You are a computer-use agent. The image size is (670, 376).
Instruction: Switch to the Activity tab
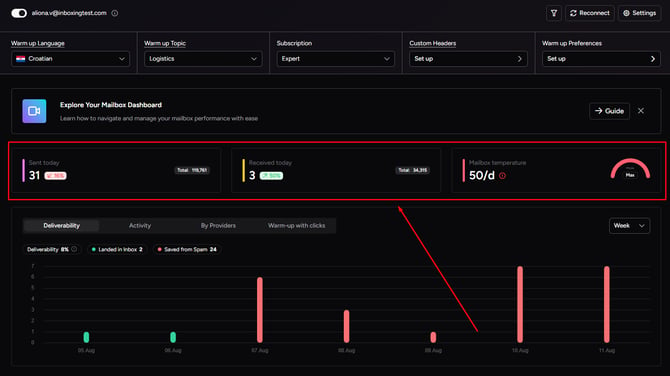coord(140,226)
